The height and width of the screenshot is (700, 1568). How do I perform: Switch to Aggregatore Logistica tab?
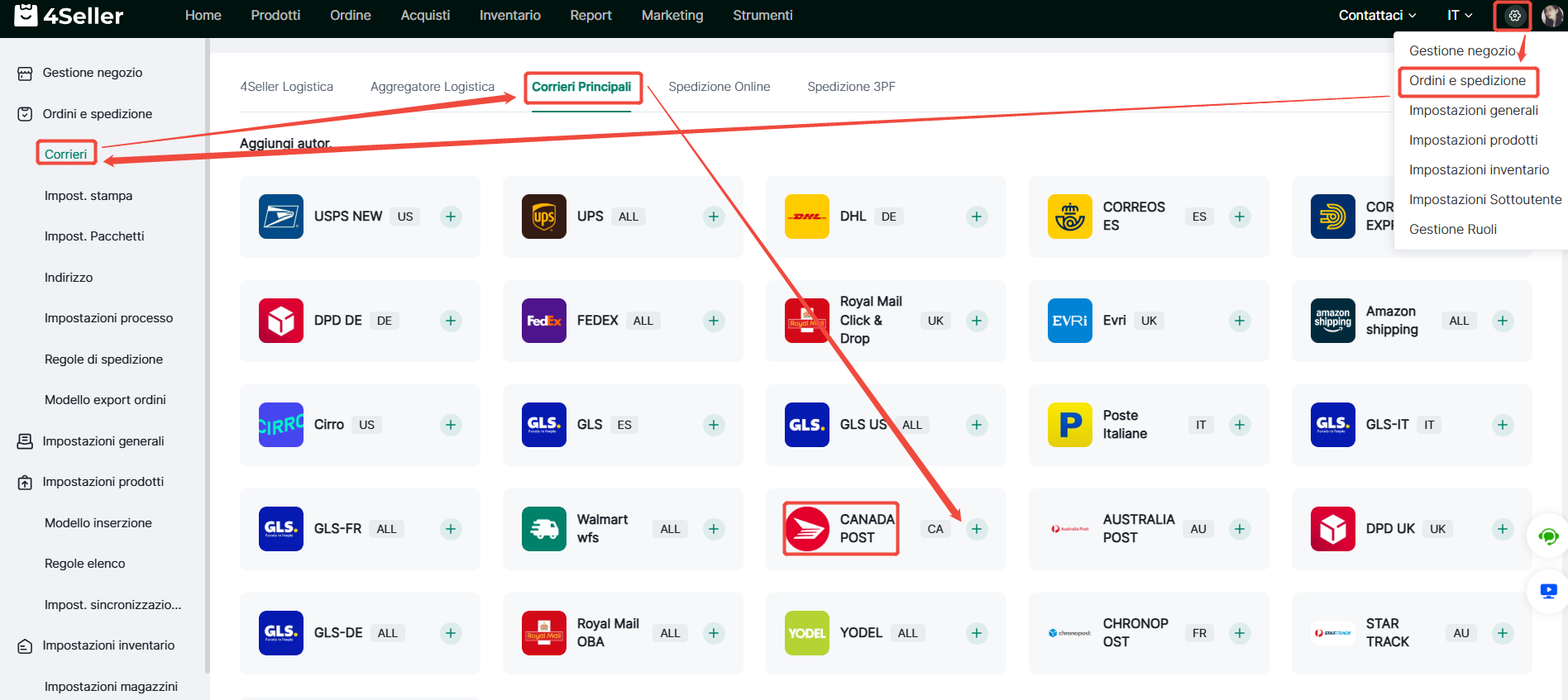[x=433, y=87]
